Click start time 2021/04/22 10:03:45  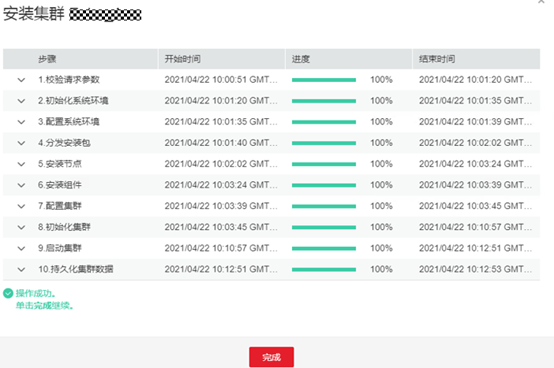click(x=221, y=227)
